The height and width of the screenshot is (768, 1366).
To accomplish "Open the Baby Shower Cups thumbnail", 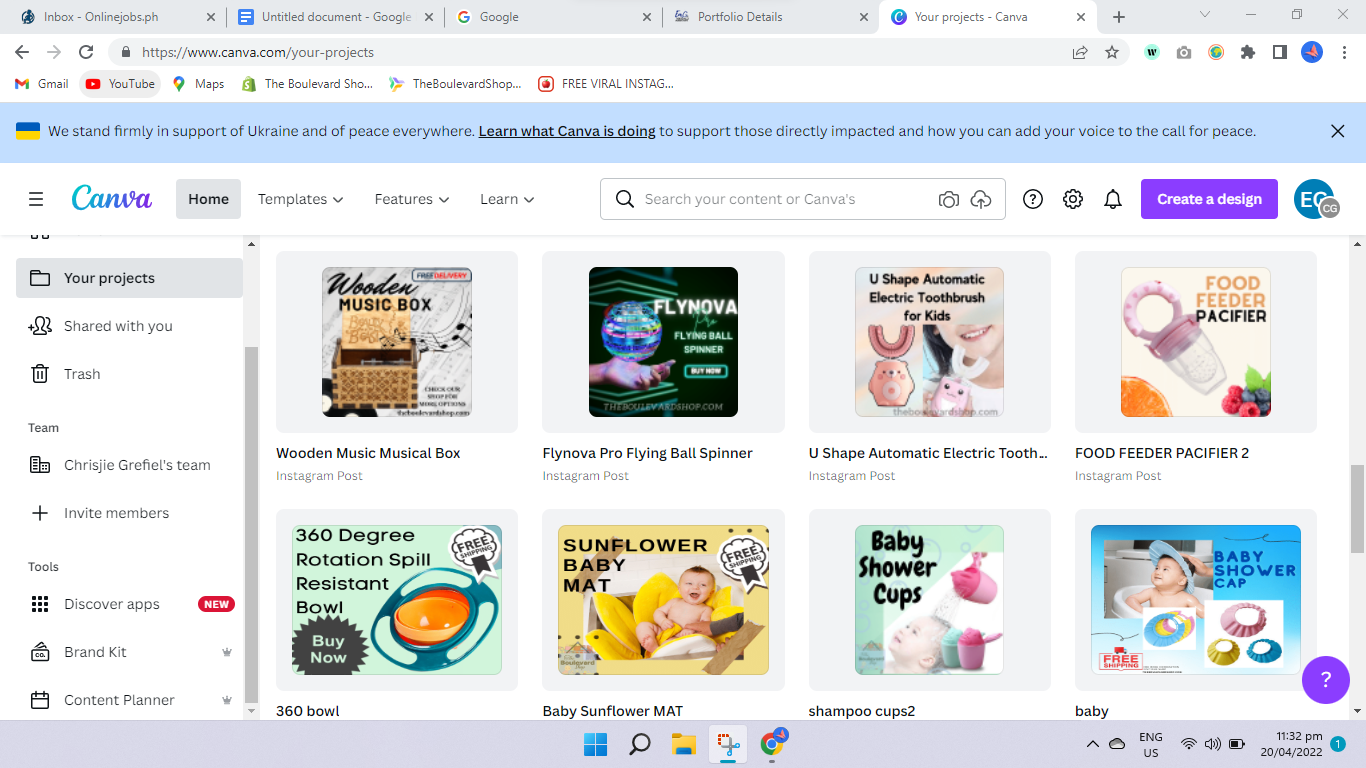I will [x=930, y=600].
